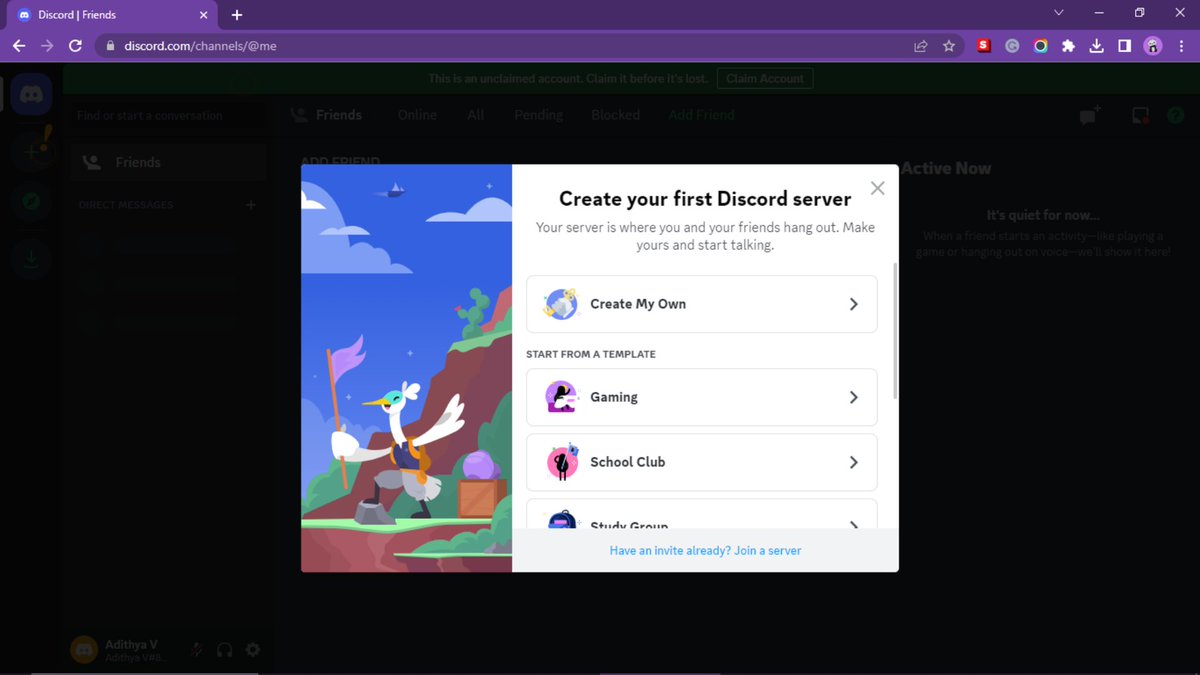Toggle deafen headphones icon

(225, 650)
